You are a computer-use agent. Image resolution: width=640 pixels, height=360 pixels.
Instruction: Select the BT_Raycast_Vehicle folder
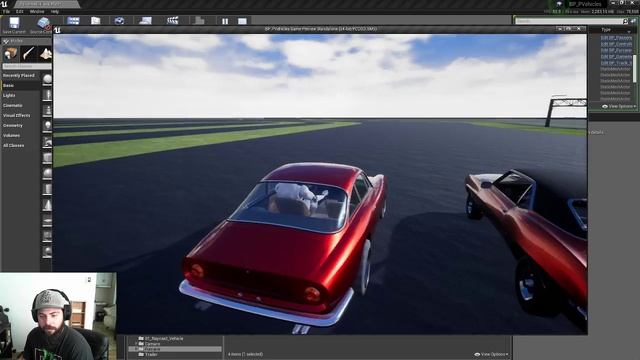164,339
